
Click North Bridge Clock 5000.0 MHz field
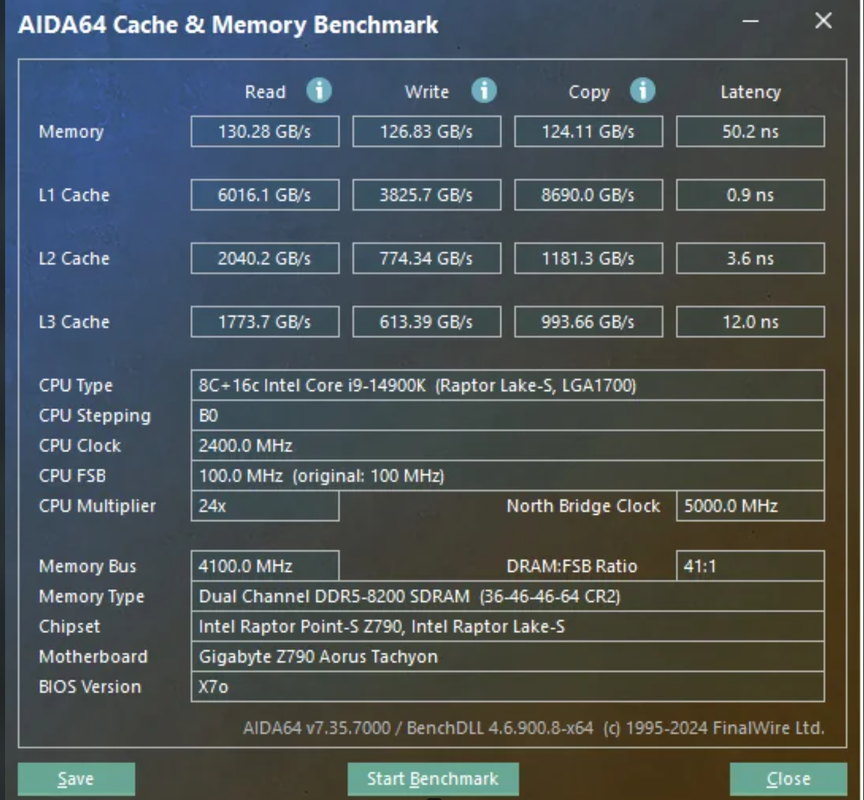coord(750,506)
